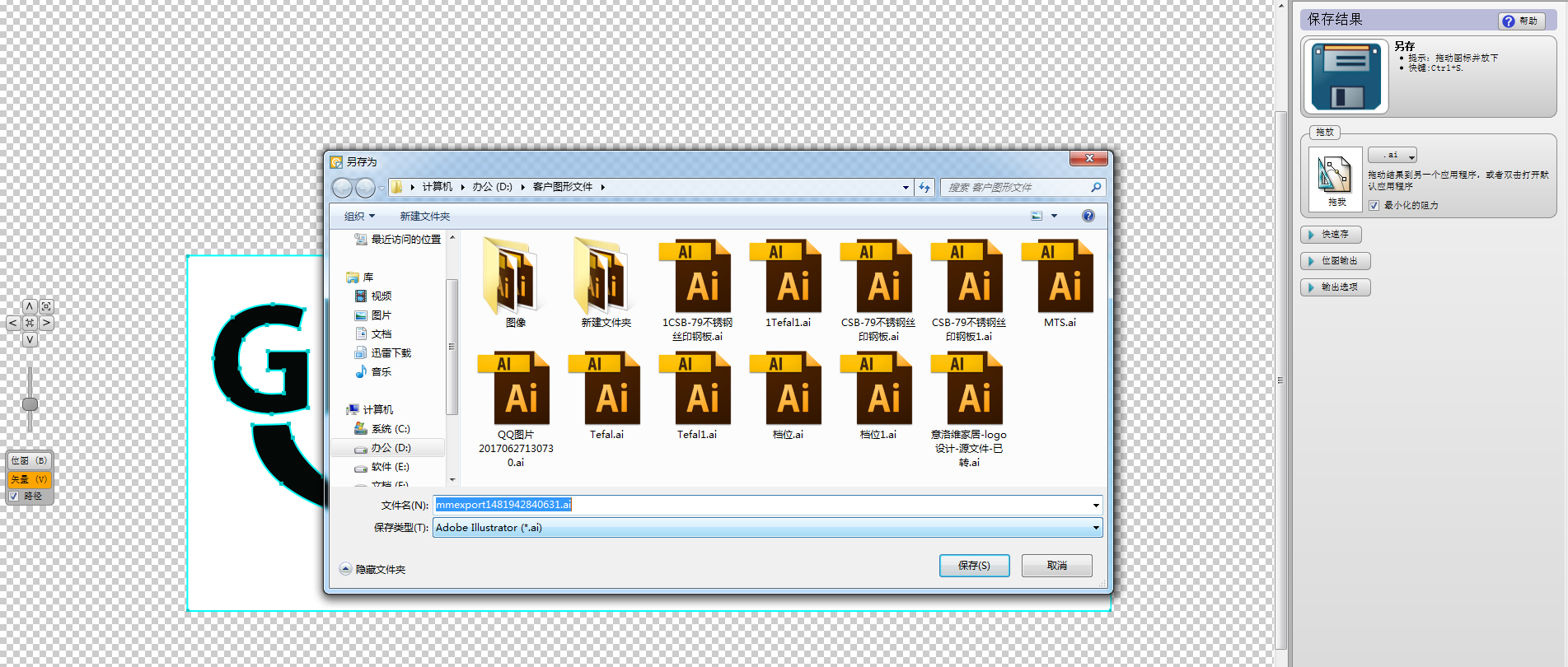Click the fit-to-screen zoom icon
The width and height of the screenshot is (1568, 667).
(x=46, y=306)
